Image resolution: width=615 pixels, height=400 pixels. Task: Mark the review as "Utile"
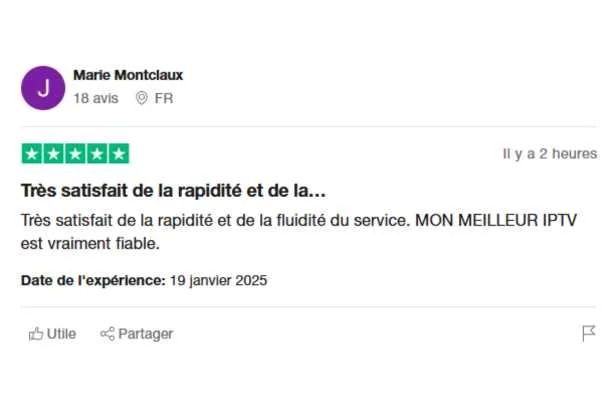[61, 334]
